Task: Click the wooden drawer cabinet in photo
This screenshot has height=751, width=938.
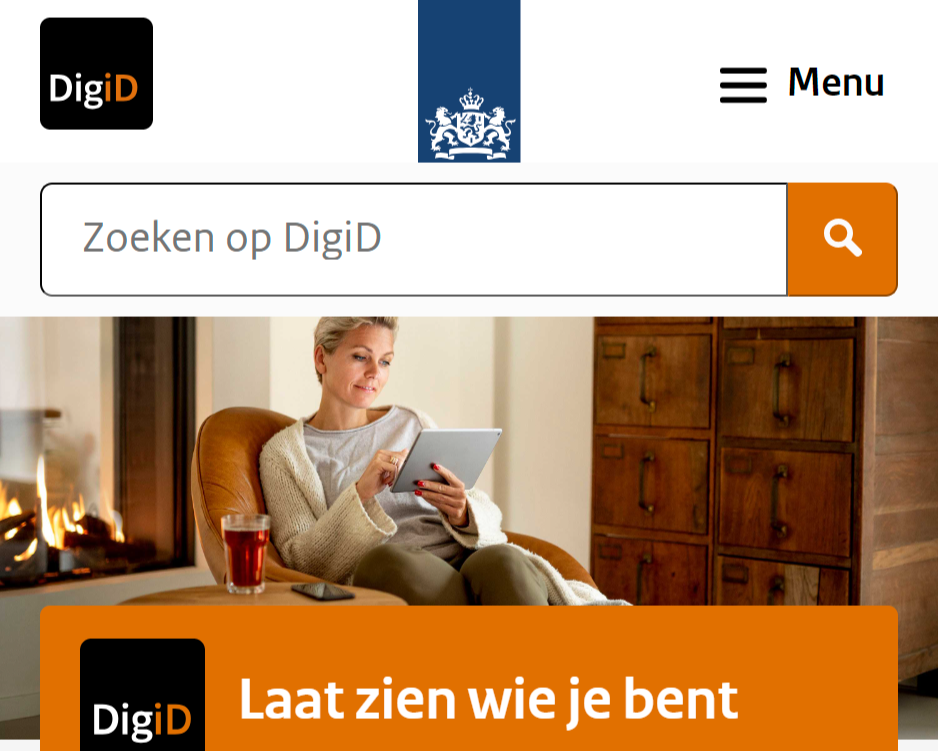Action: [764, 461]
